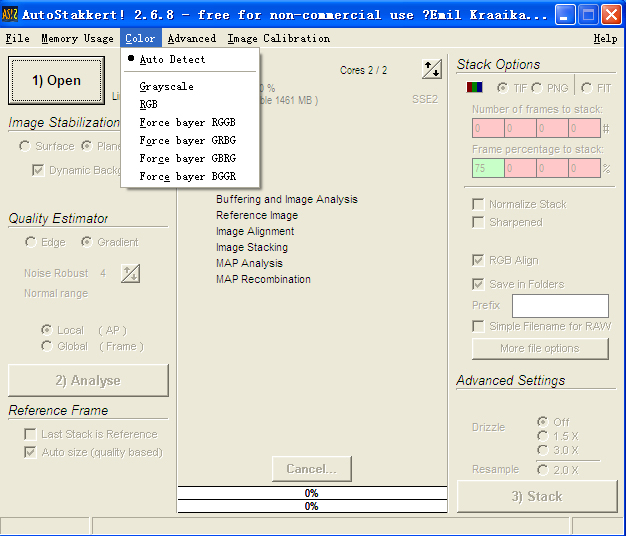Click the Noise Robust 4 value
Screen dimensions: 626x536
(x=103, y=273)
